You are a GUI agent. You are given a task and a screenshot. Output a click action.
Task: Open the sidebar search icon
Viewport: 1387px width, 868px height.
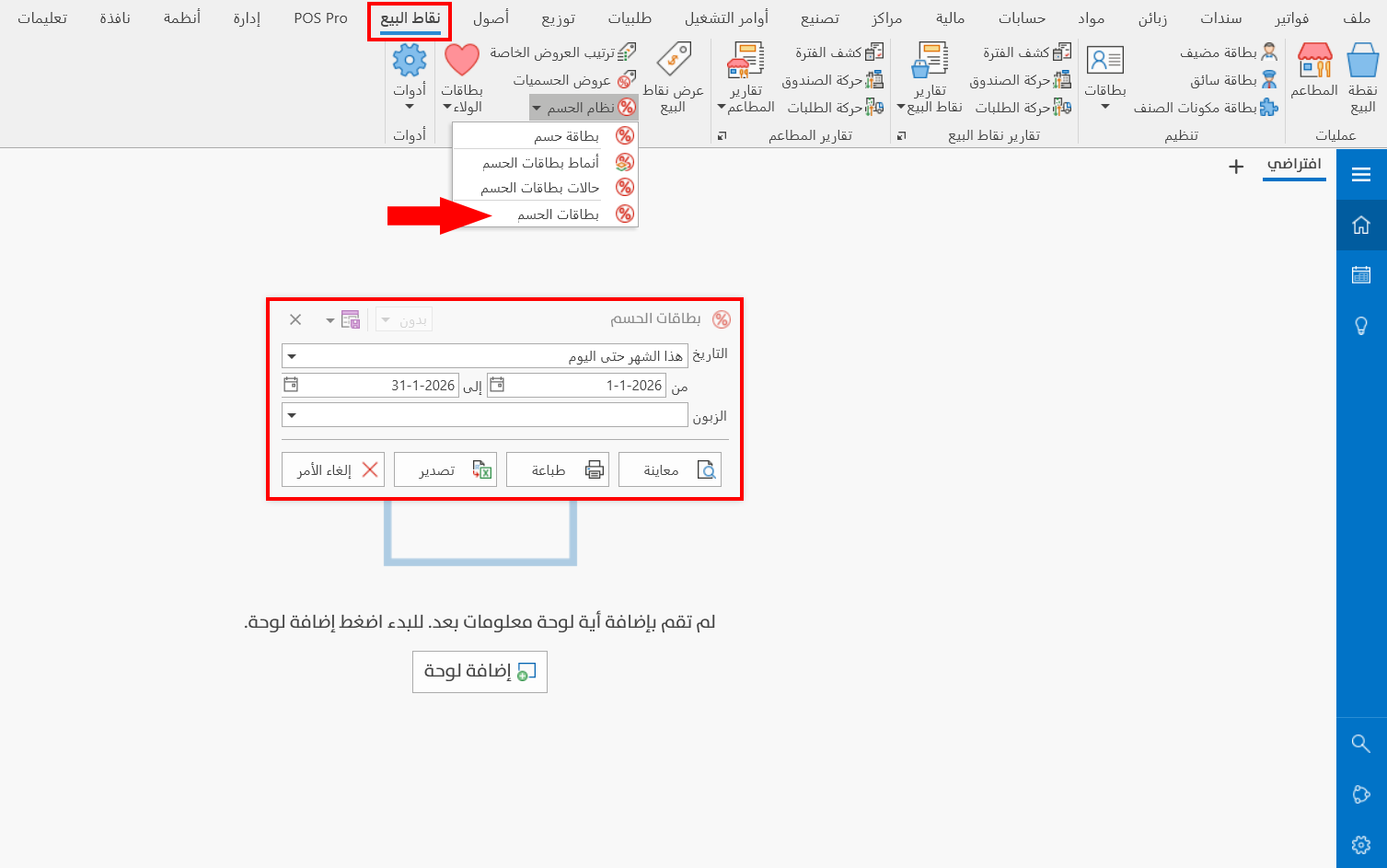(x=1361, y=743)
